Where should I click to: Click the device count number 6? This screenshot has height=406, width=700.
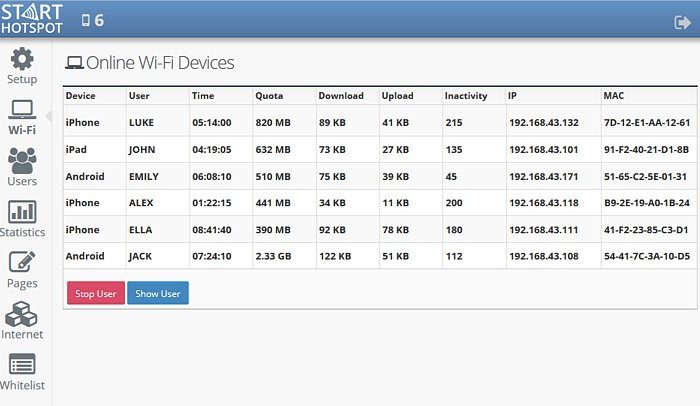pyautogui.click(x=99, y=20)
